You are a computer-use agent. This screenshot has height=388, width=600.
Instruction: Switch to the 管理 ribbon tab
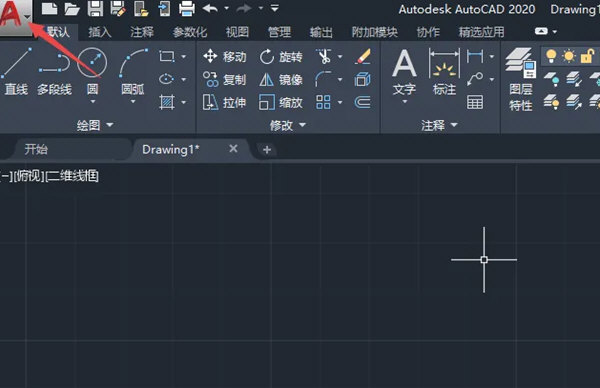pos(279,32)
